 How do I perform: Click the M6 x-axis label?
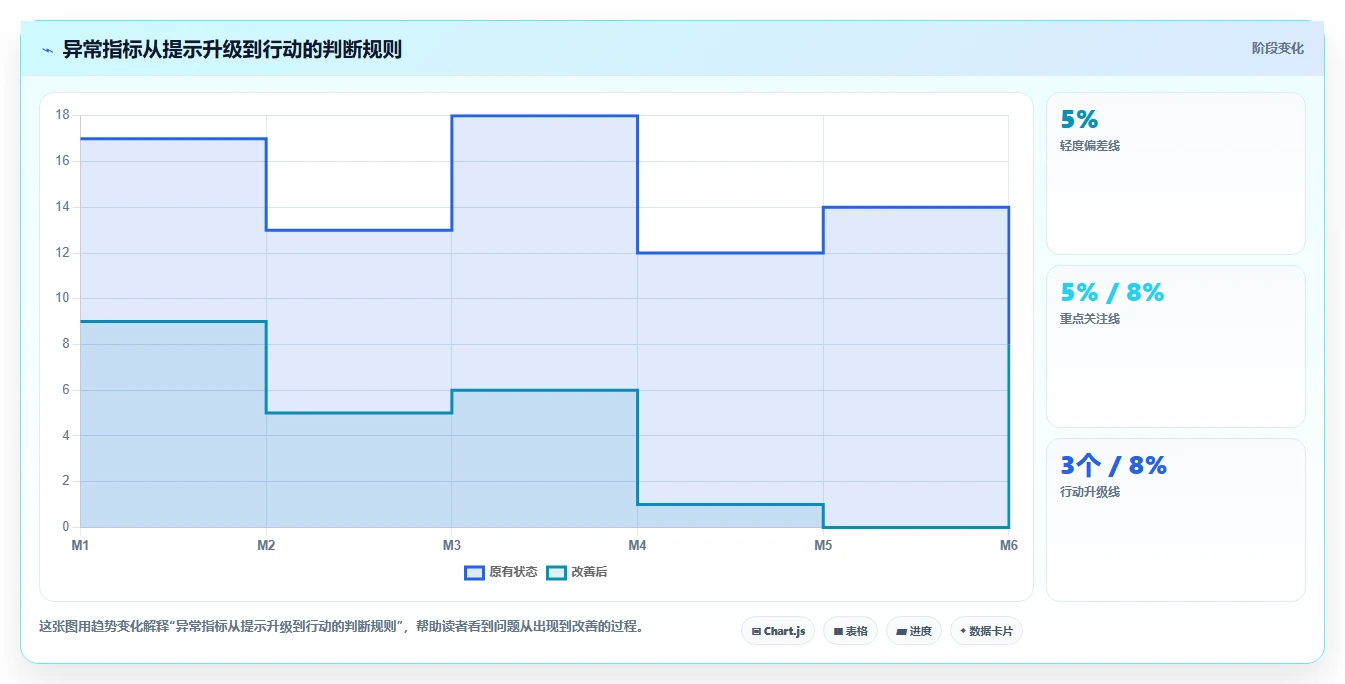pyautogui.click(x=1008, y=545)
